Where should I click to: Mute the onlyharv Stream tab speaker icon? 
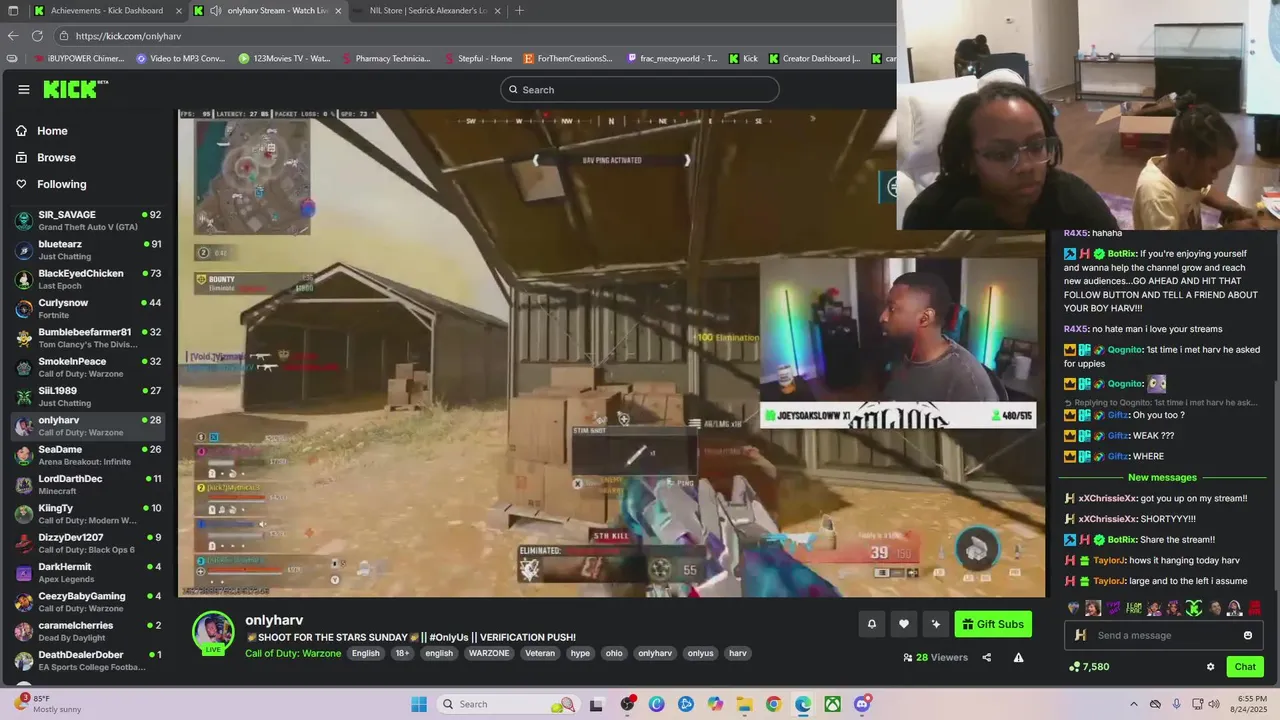tap(215, 10)
